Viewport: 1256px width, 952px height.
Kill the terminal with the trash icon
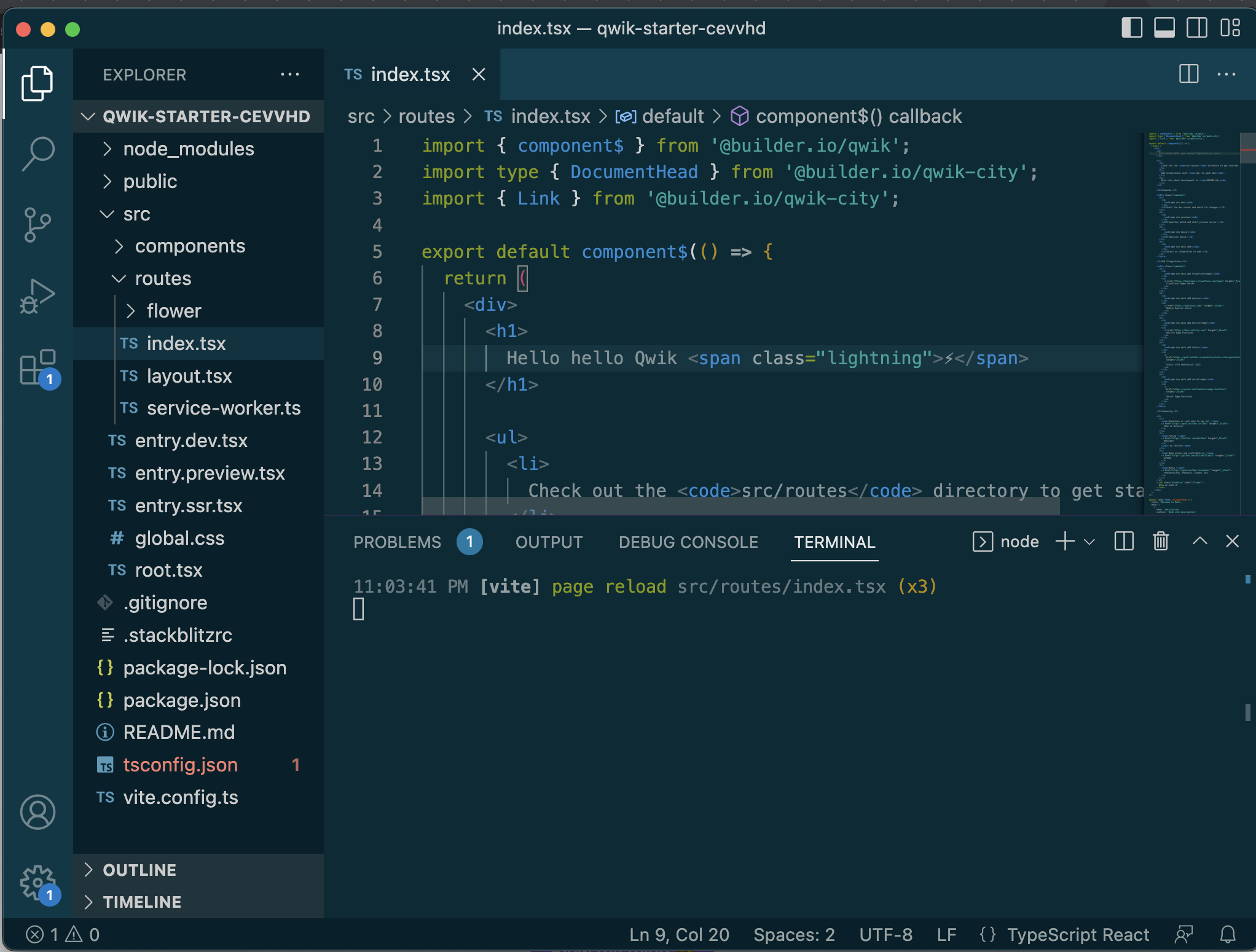1161,541
